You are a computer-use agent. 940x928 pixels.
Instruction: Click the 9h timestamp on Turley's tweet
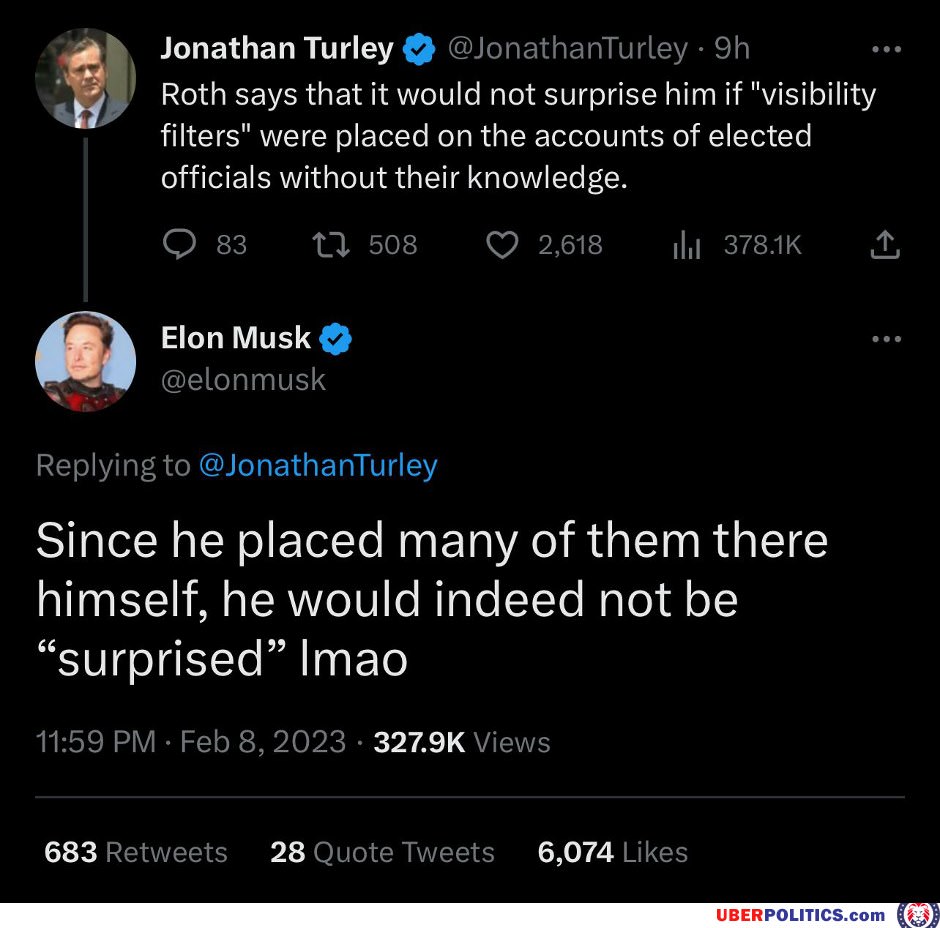(732, 48)
